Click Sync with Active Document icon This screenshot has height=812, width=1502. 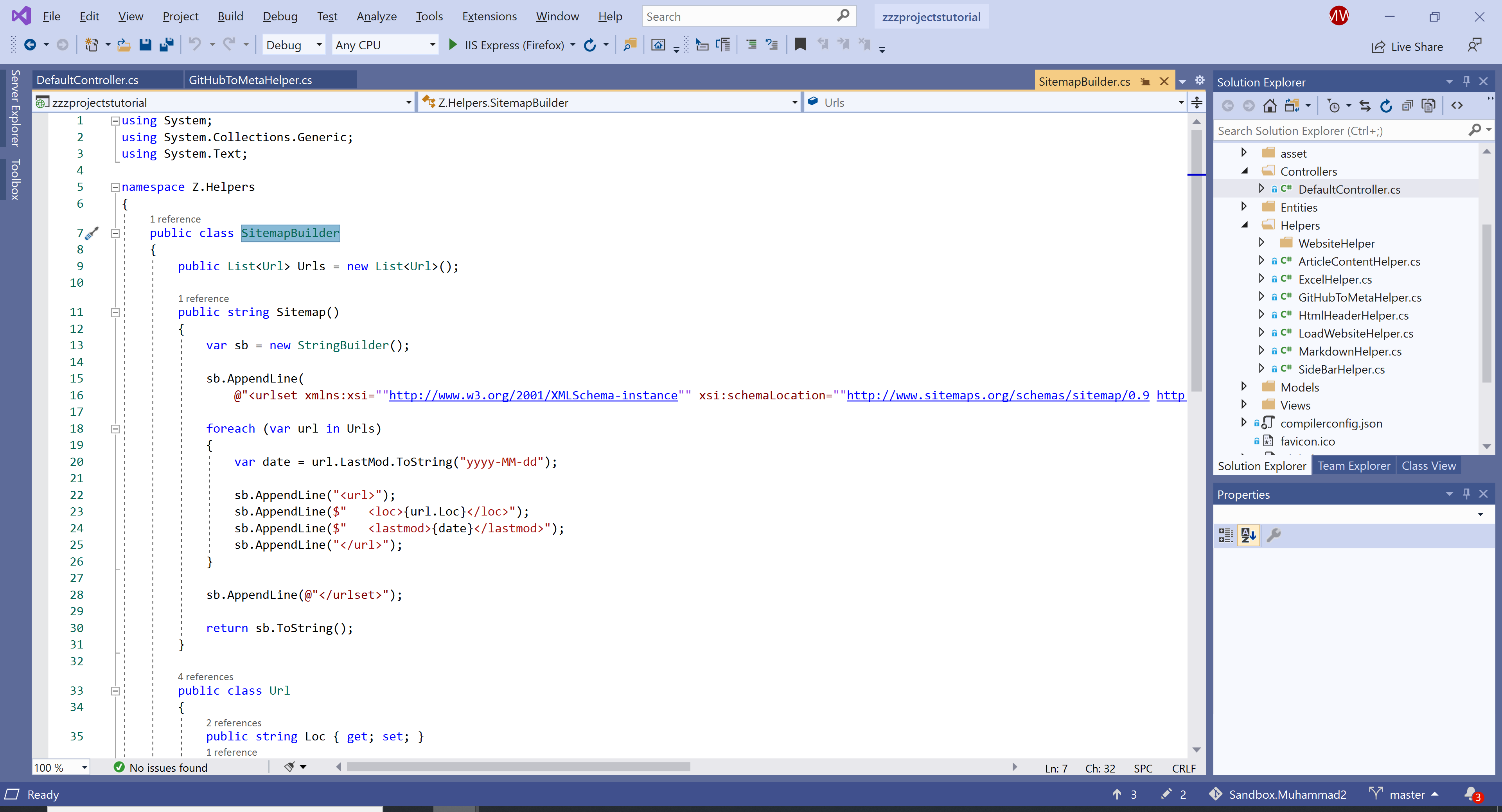[1365, 106]
